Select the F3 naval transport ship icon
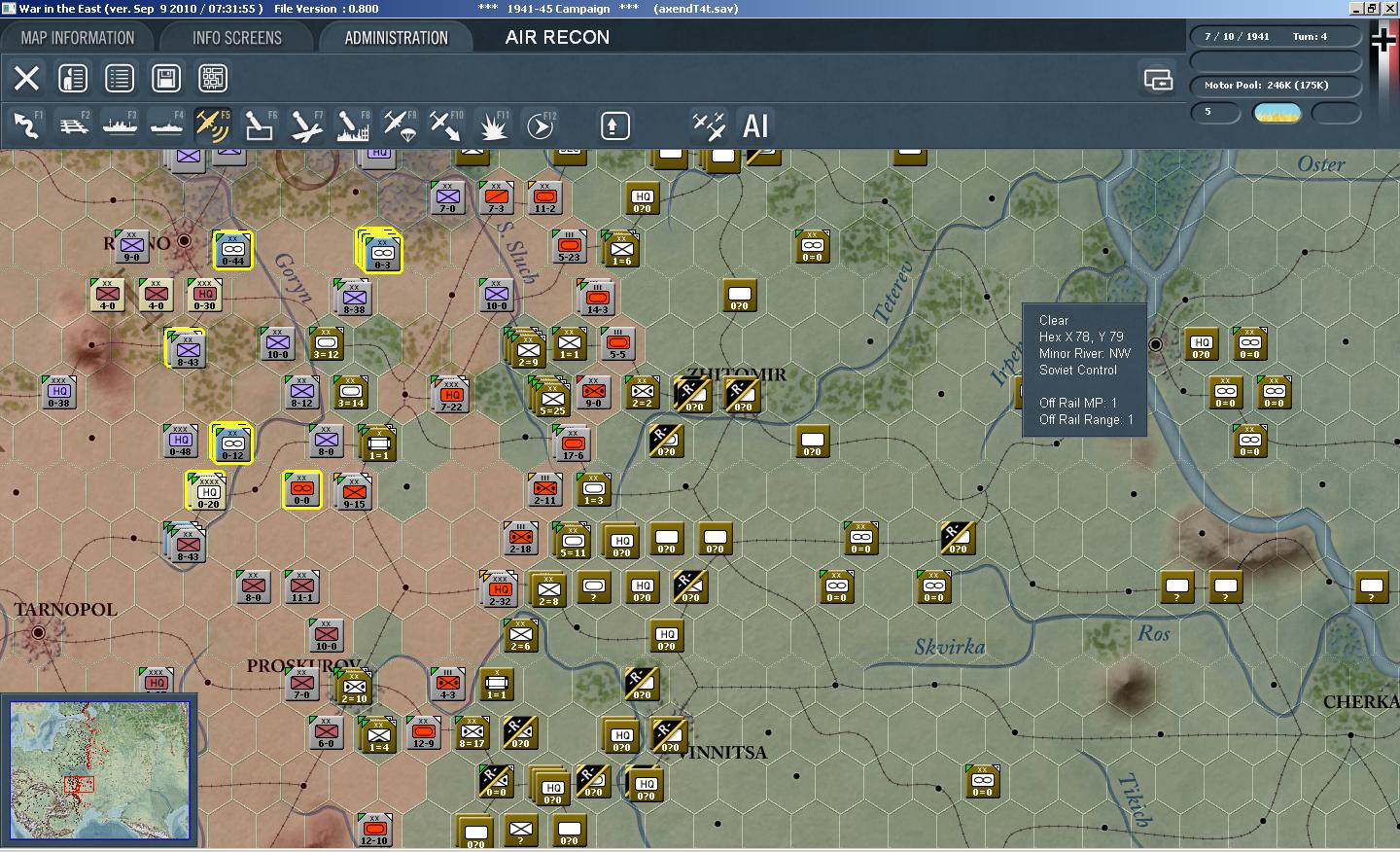The image size is (1400, 852). [120, 125]
